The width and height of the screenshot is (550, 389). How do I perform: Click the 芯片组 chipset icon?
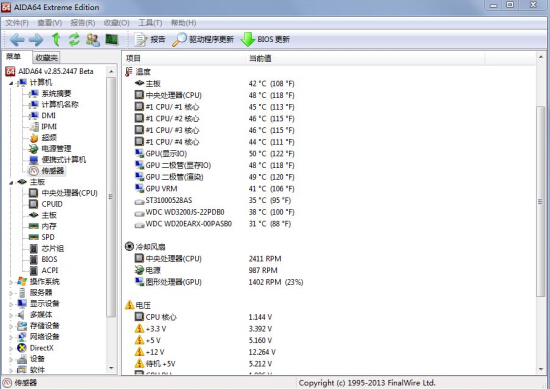pyautogui.click(x=34, y=248)
